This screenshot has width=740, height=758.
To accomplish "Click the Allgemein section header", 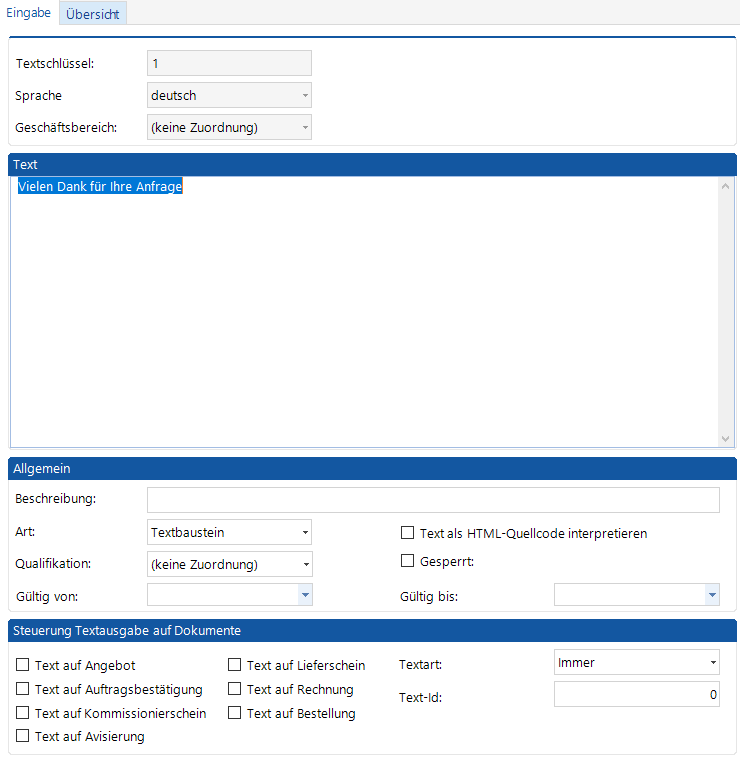I will [372, 468].
